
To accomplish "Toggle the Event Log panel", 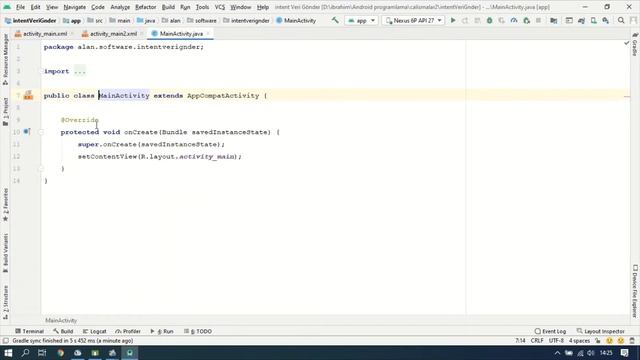I will click(550, 331).
